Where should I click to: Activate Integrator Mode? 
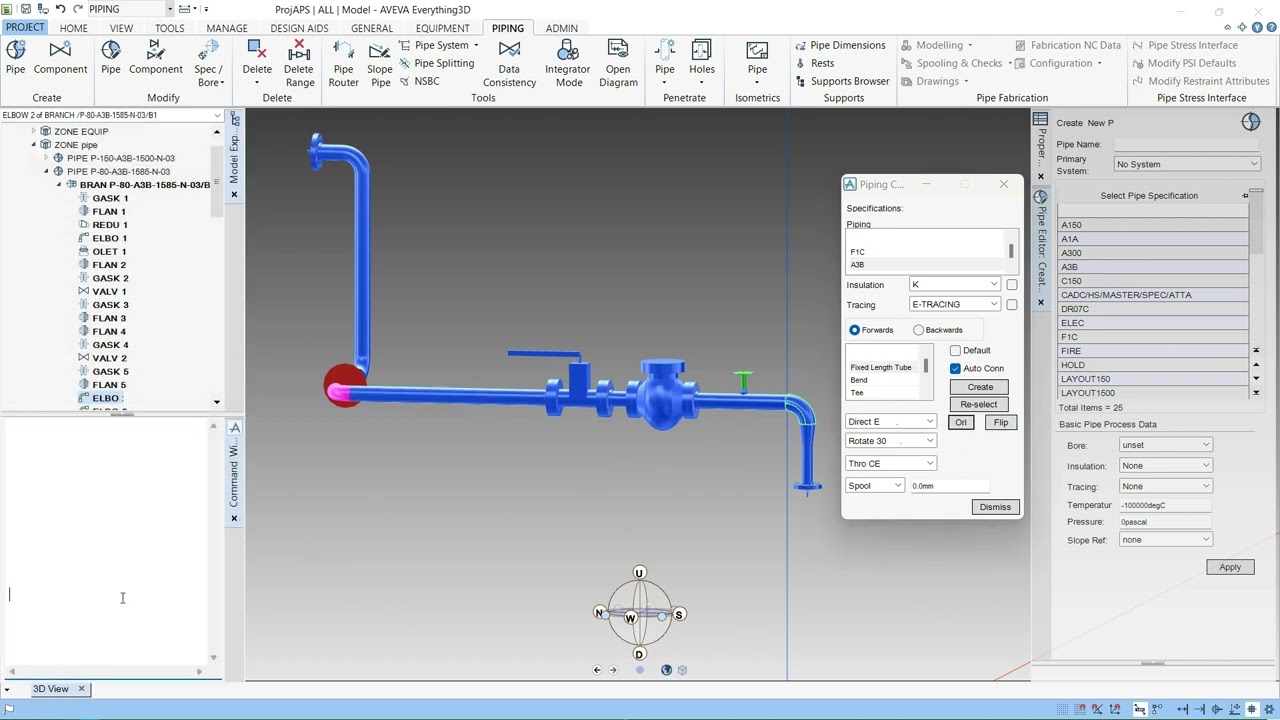point(567,62)
